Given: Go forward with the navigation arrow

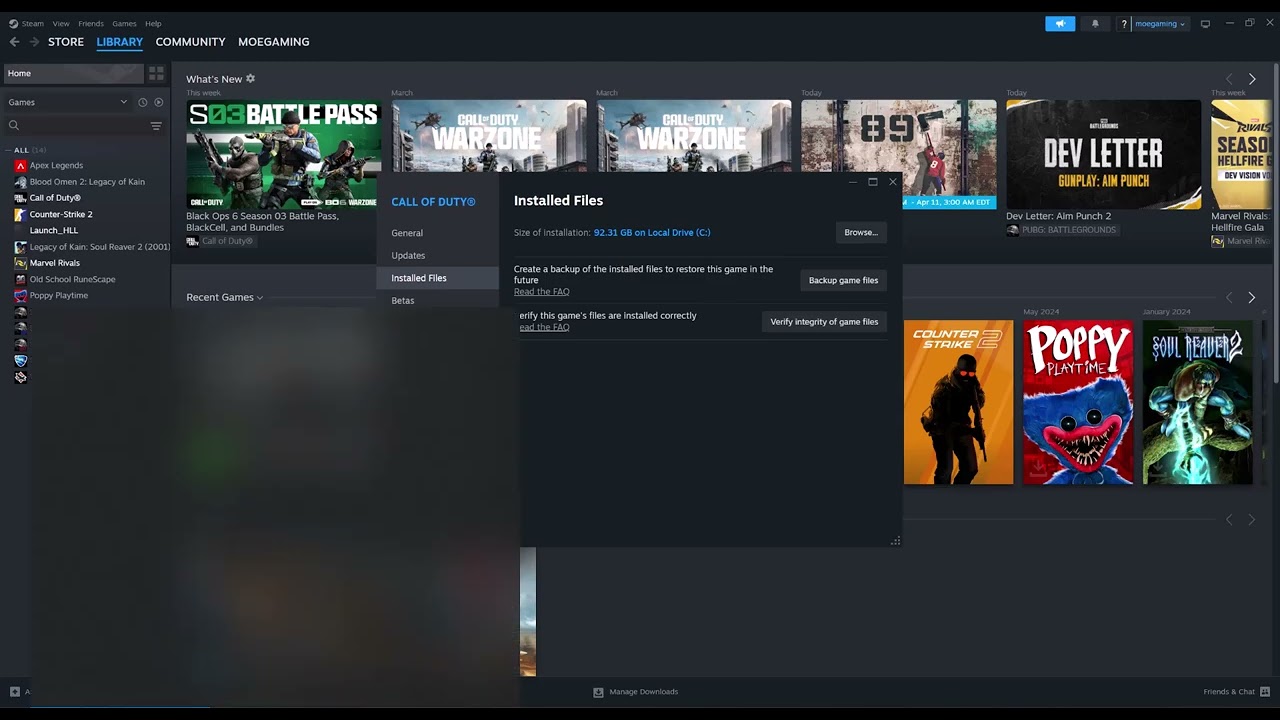Looking at the screenshot, I should pyautogui.click(x=34, y=42).
